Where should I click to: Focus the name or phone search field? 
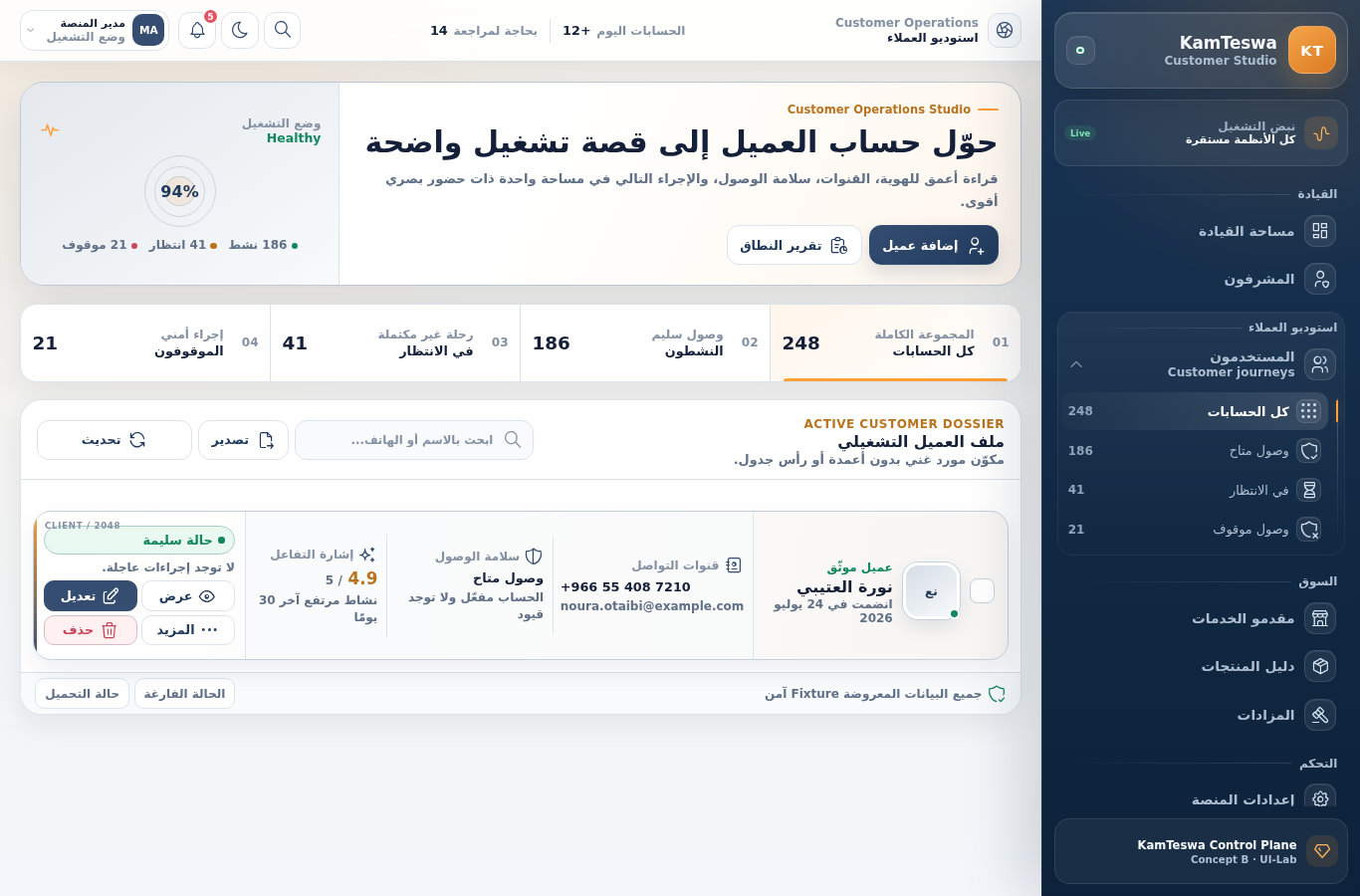pyautogui.click(x=414, y=440)
